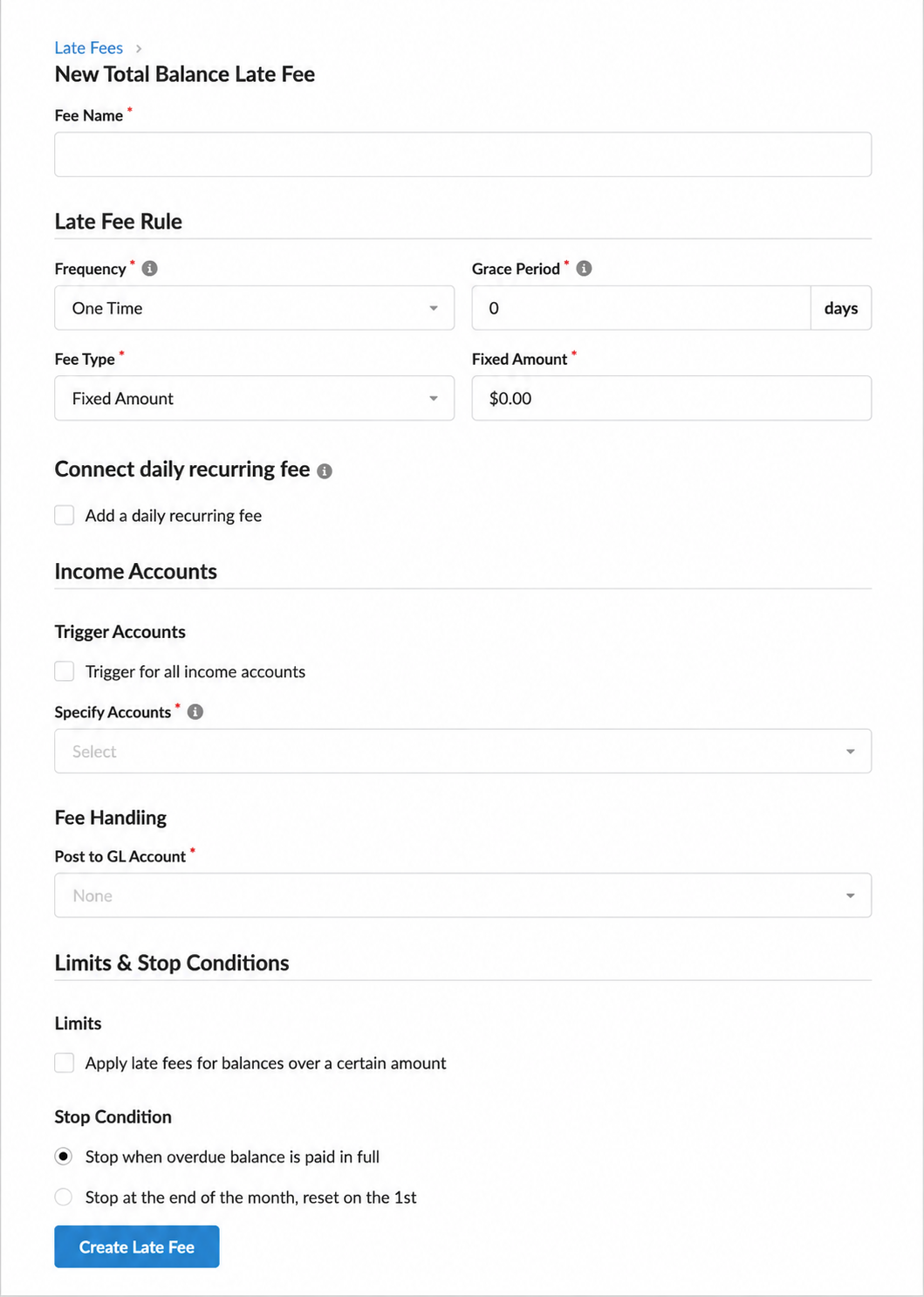
Task: Select Stop when overdue balance is paid in full
Action: click(64, 1156)
